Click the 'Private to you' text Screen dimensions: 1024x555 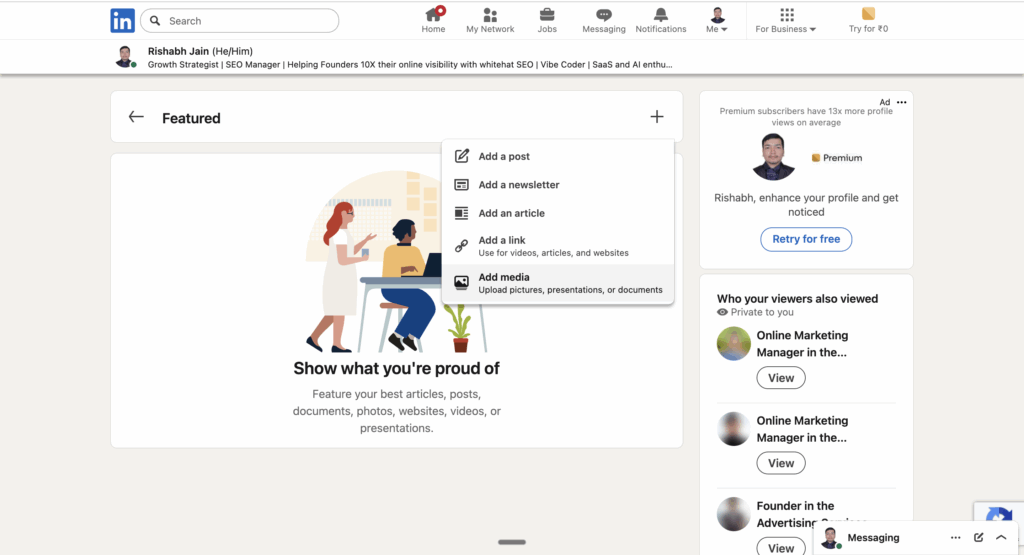pos(762,312)
